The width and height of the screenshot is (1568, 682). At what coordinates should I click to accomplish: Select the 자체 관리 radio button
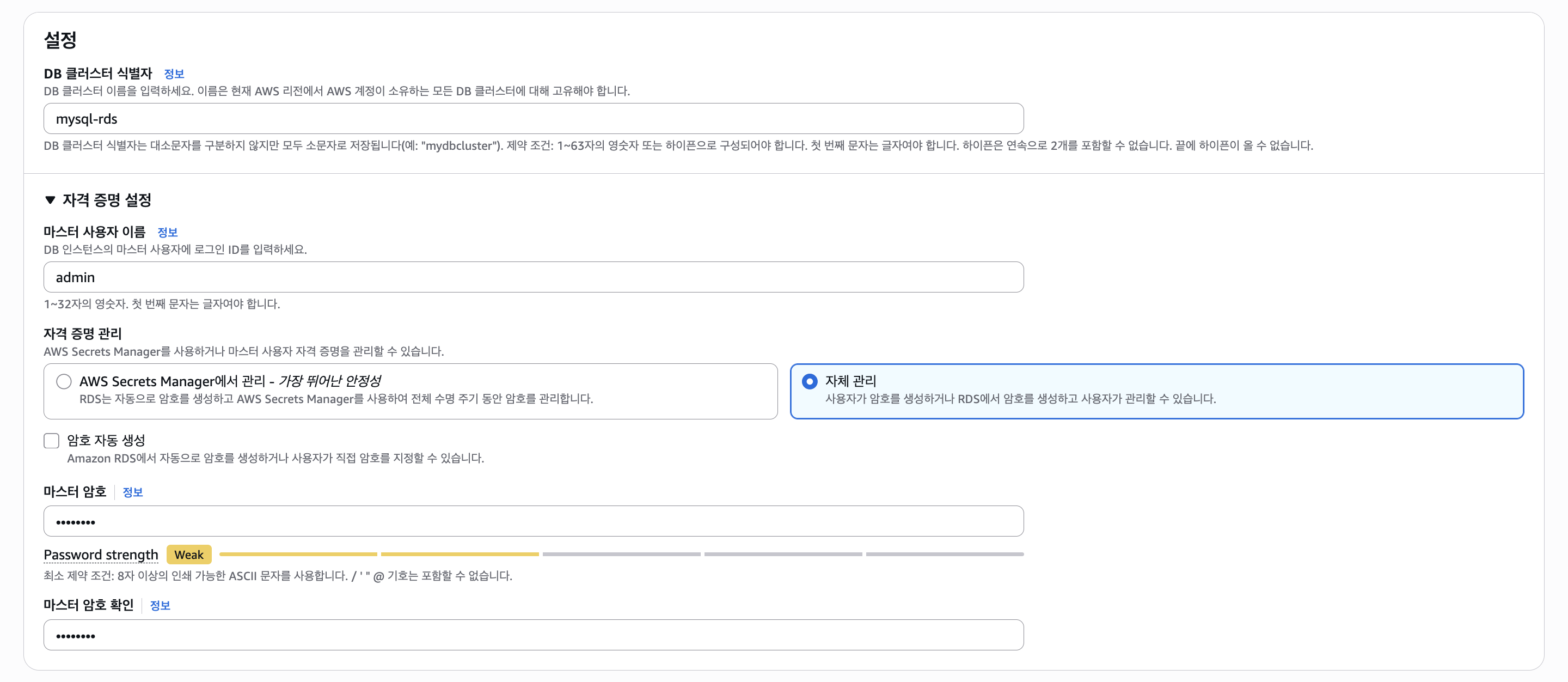(809, 381)
